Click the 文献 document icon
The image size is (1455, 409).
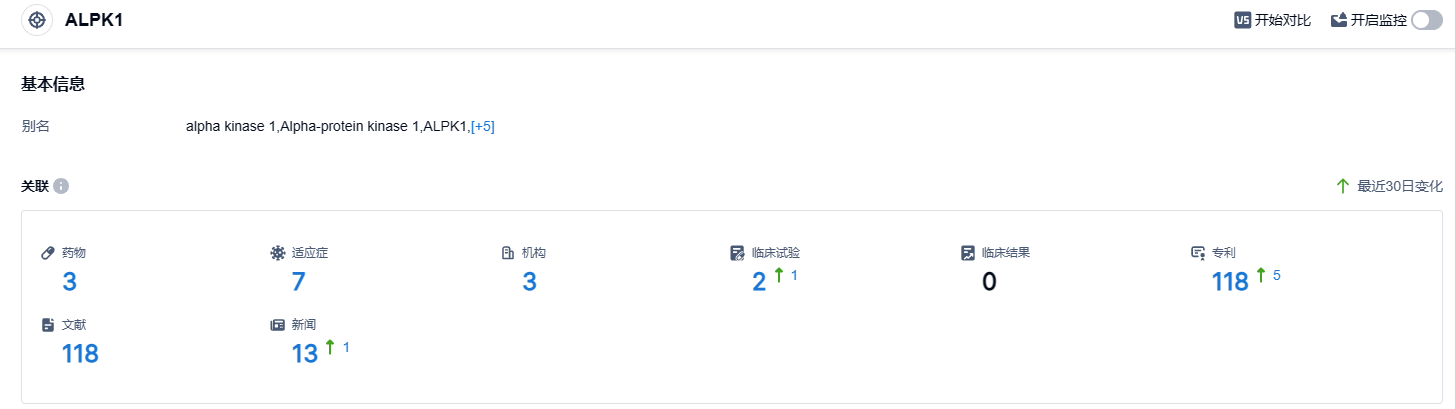(48, 325)
